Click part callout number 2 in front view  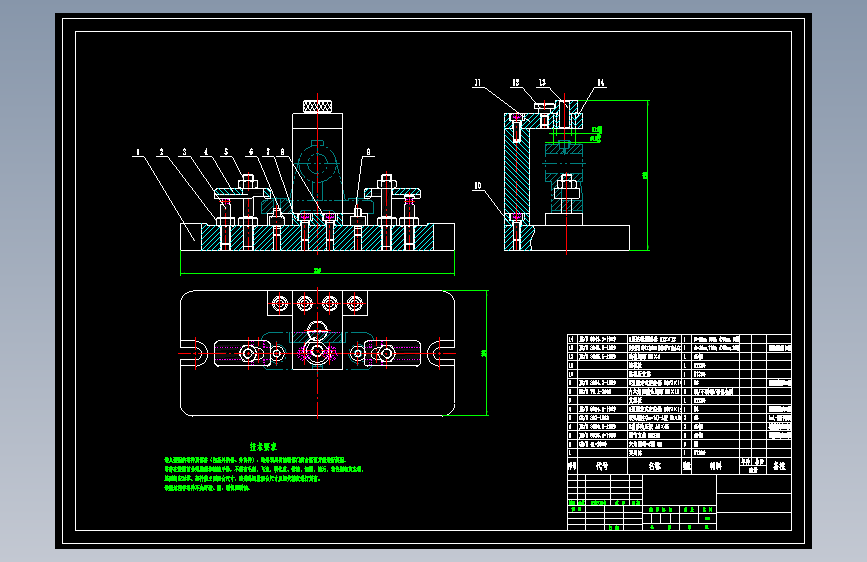click(161, 152)
